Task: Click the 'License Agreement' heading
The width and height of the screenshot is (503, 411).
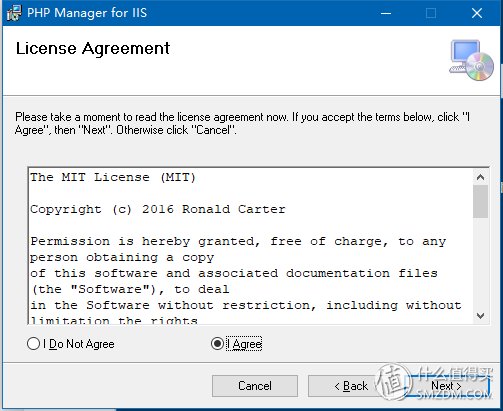Action: click(x=93, y=49)
